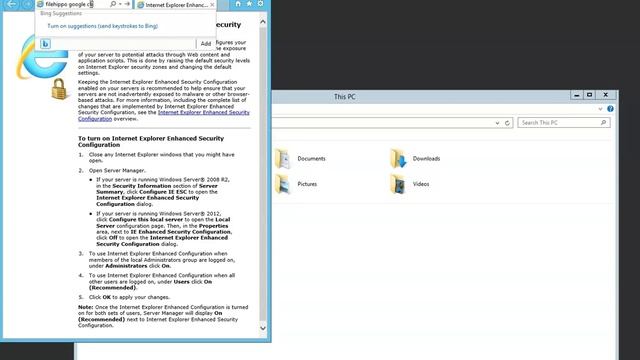Close the This PC window
Image resolution: width=640 pixels, height=360 pixels.
pos(606,95)
